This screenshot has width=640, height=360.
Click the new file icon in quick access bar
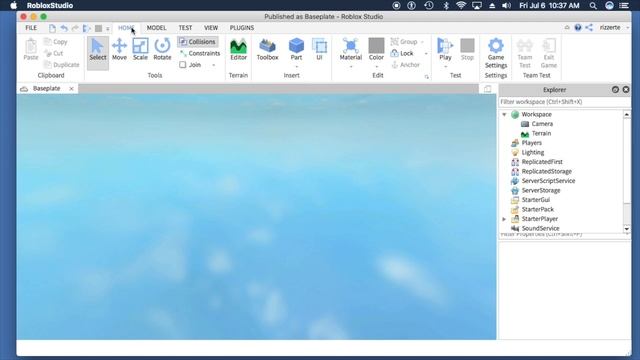(52, 28)
